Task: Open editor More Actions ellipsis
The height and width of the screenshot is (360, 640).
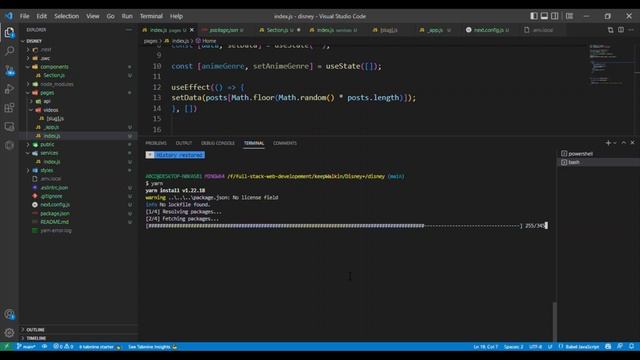Action: pyautogui.click(x=631, y=30)
